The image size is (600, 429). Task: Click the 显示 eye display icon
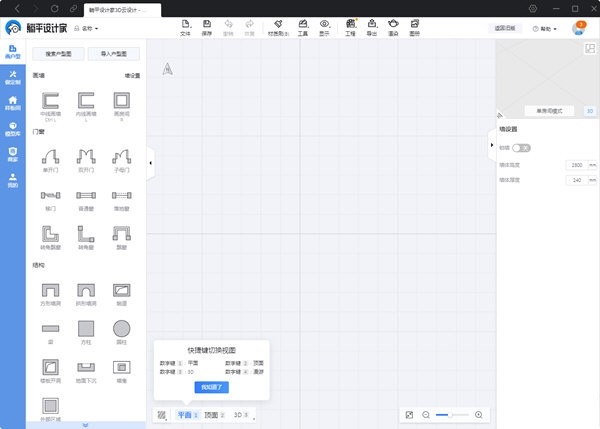point(324,25)
